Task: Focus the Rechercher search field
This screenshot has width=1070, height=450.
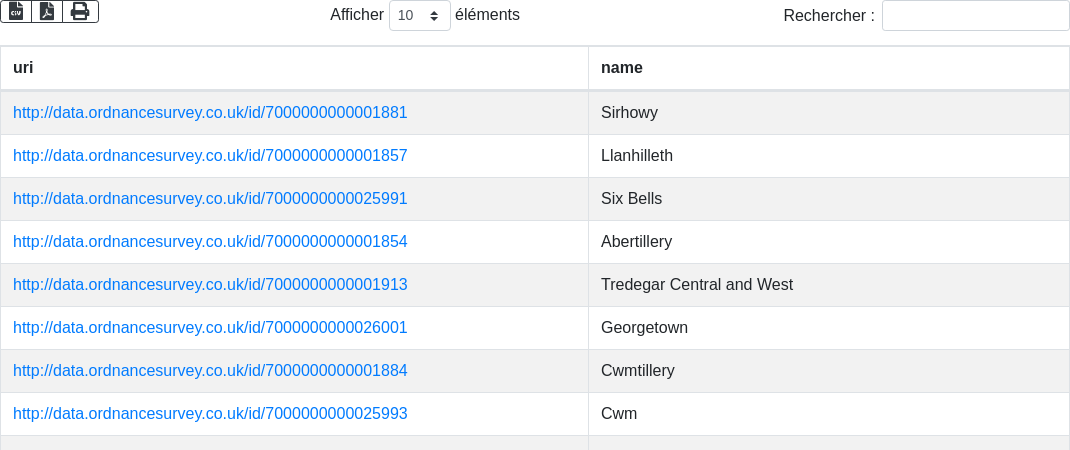Action: tap(975, 16)
